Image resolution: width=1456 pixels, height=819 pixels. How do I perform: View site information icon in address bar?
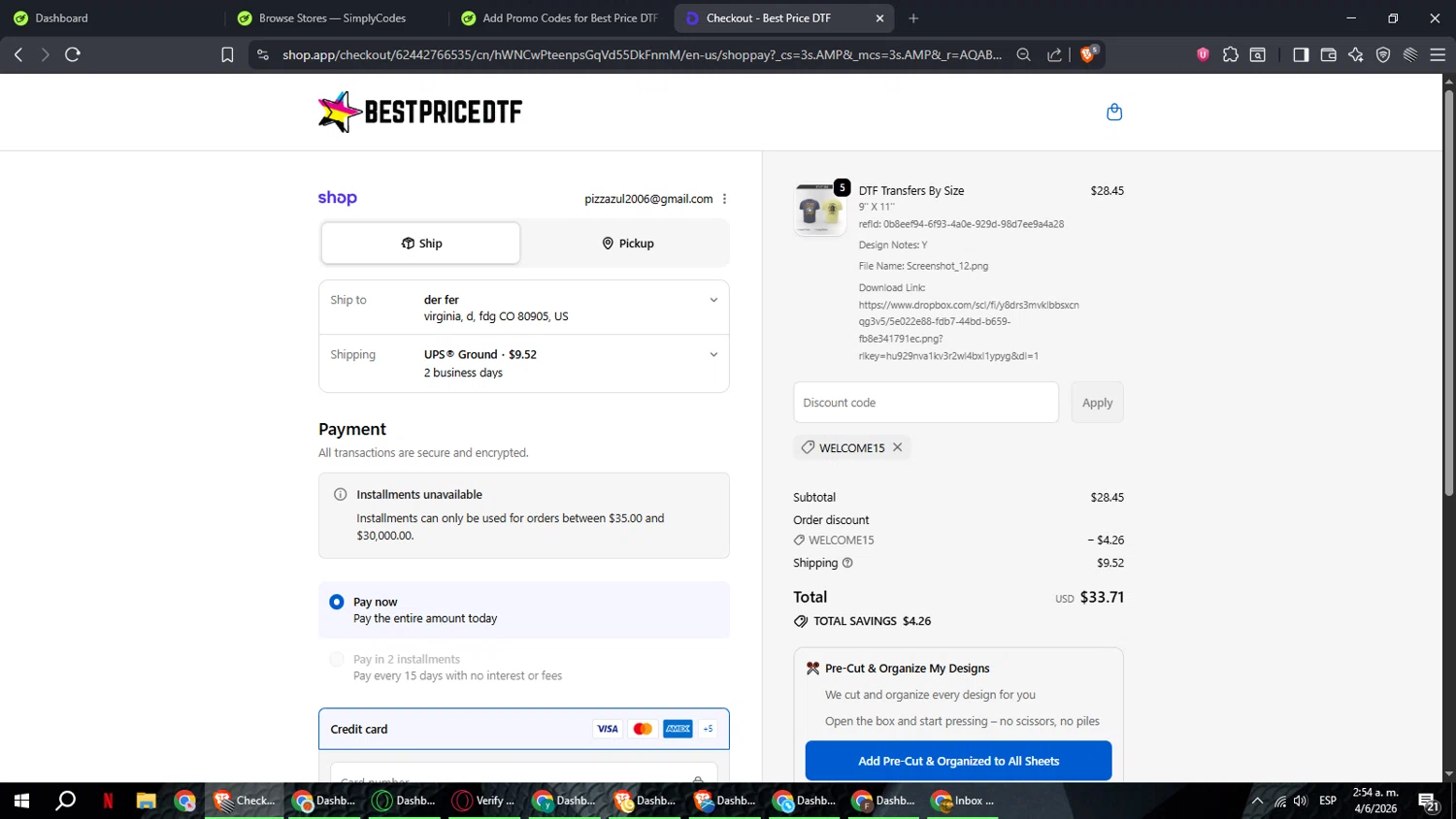[x=262, y=54]
